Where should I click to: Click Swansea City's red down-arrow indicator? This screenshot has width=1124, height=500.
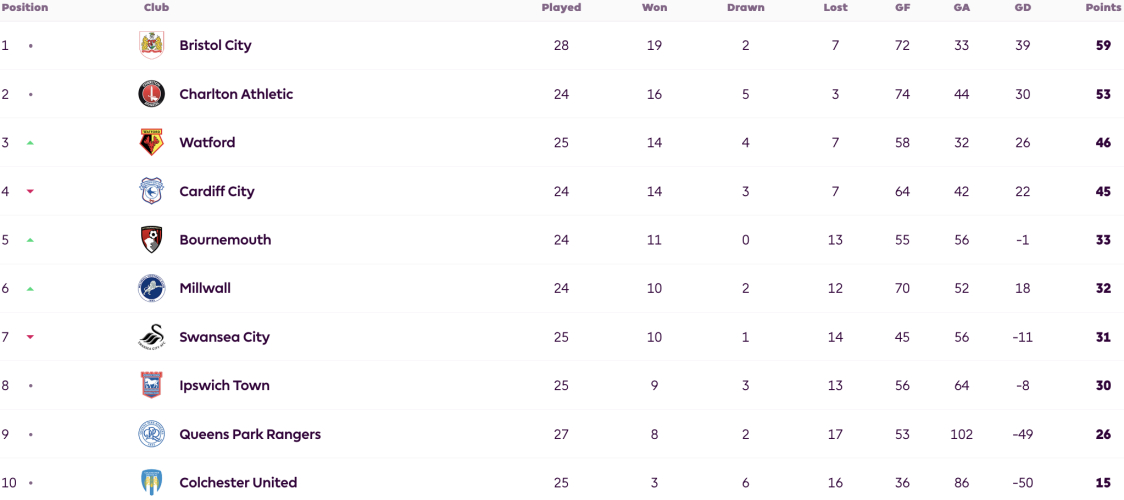pos(30,337)
